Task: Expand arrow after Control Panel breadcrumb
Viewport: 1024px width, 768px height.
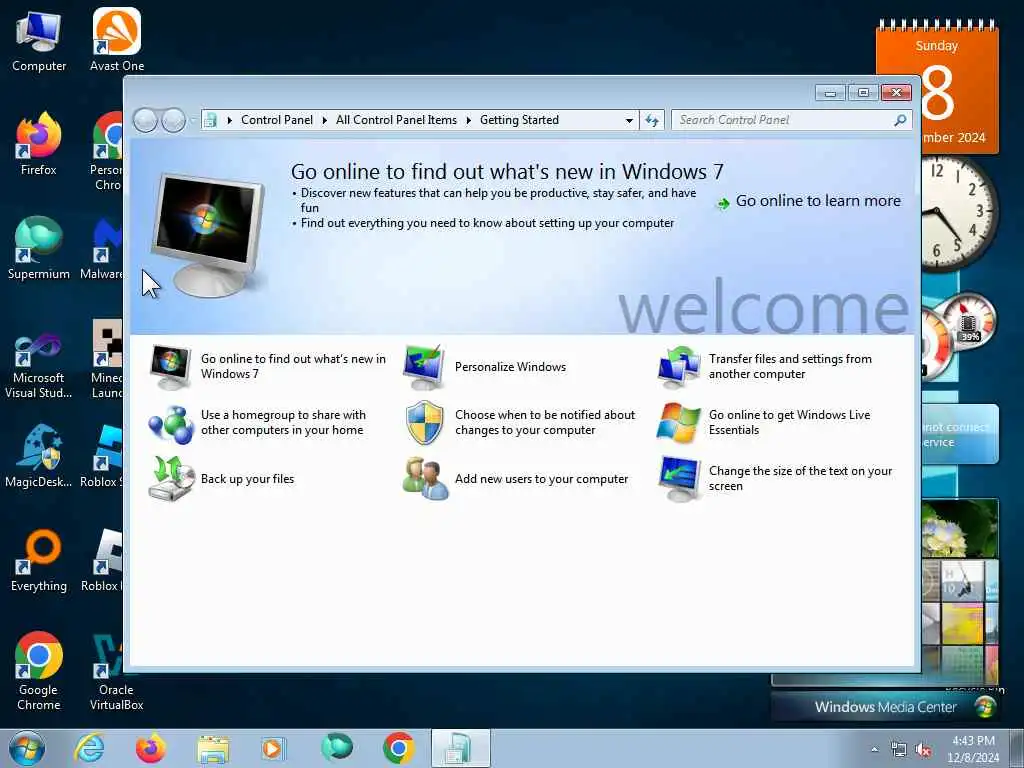Action: [325, 120]
